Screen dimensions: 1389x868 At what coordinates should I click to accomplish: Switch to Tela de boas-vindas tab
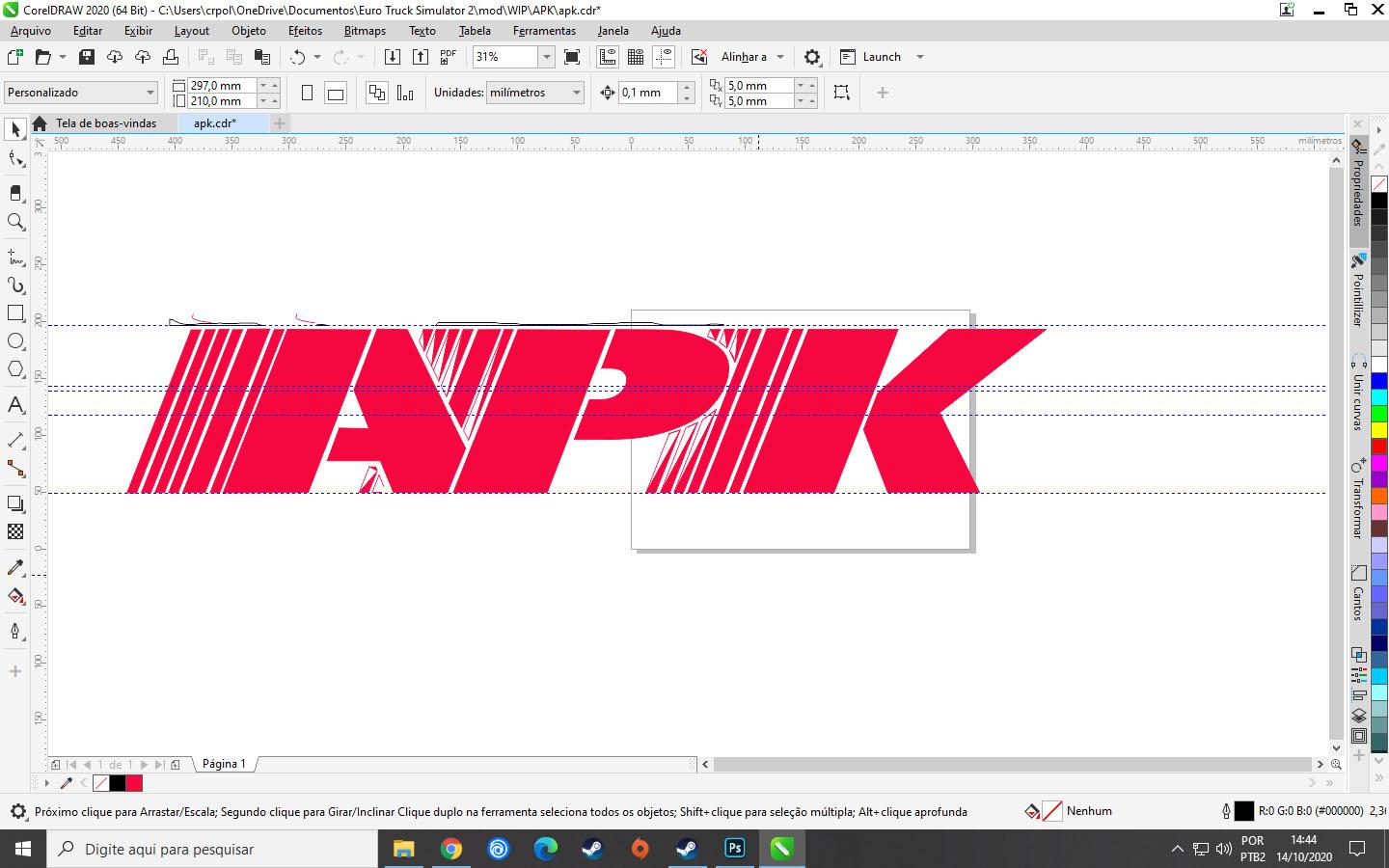click(105, 123)
